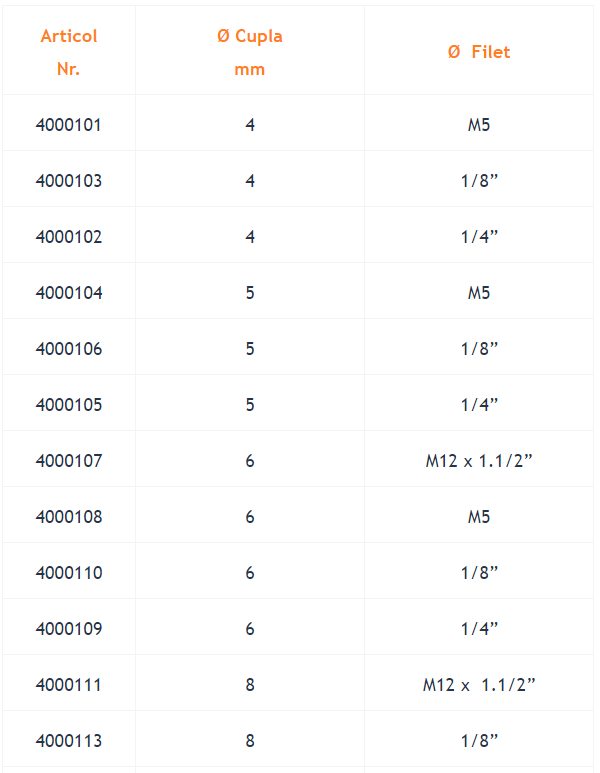Select article number 4000104
This screenshot has height=773, width=600.
click(69, 293)
